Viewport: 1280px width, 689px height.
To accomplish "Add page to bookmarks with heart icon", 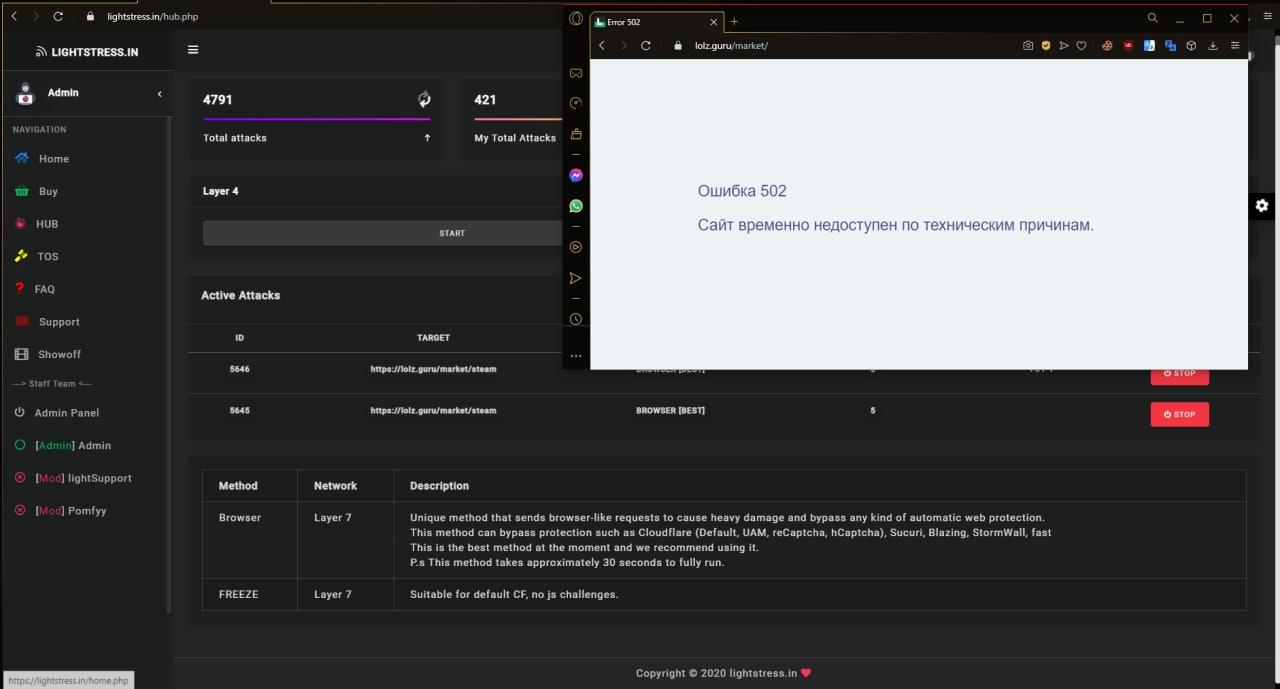I will coord(1081,46).
